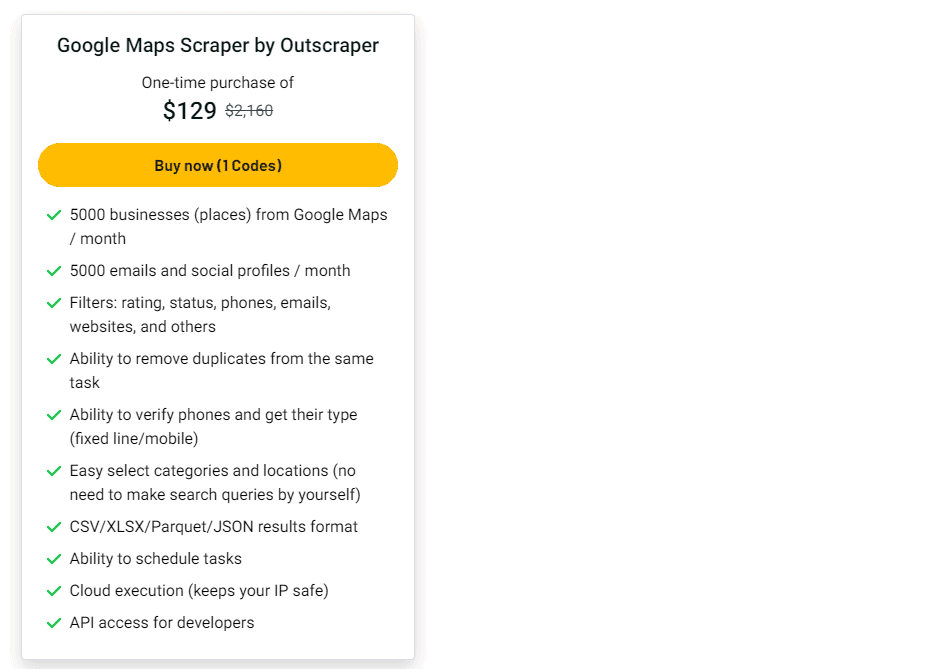Select the checkmark next to categories and locations

[55, 471]
